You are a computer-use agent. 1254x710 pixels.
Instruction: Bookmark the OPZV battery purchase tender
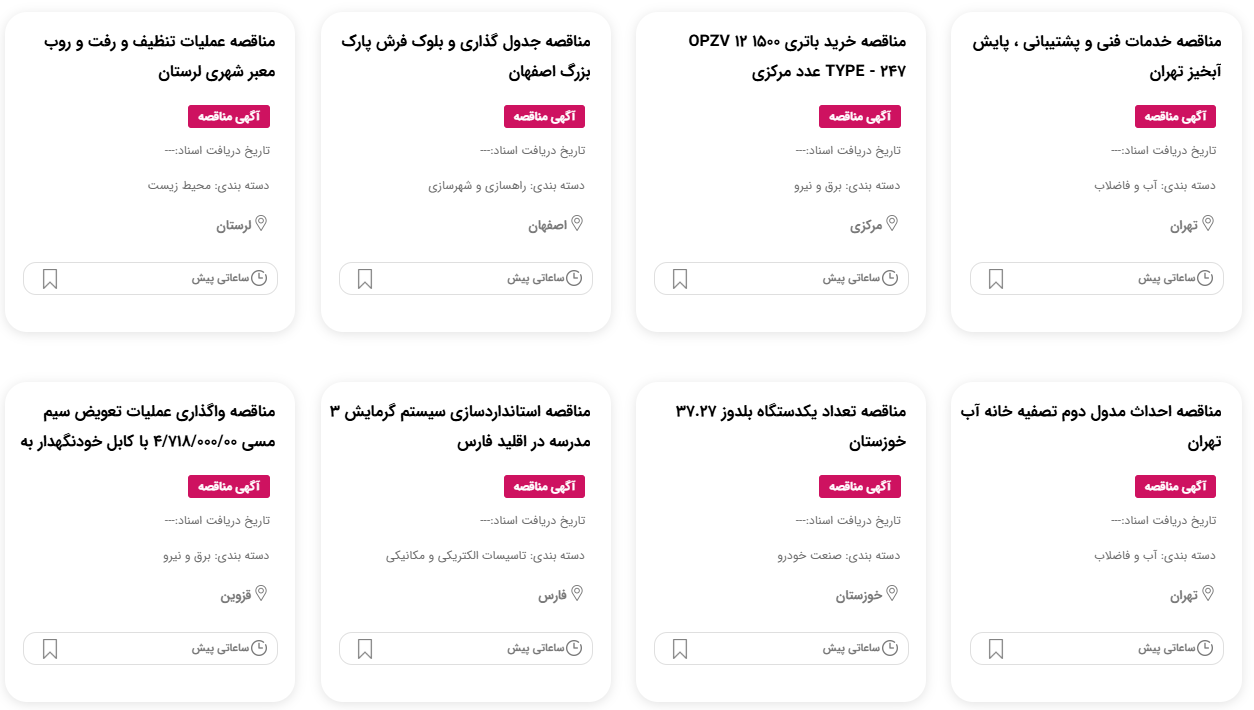coord(680,279)
